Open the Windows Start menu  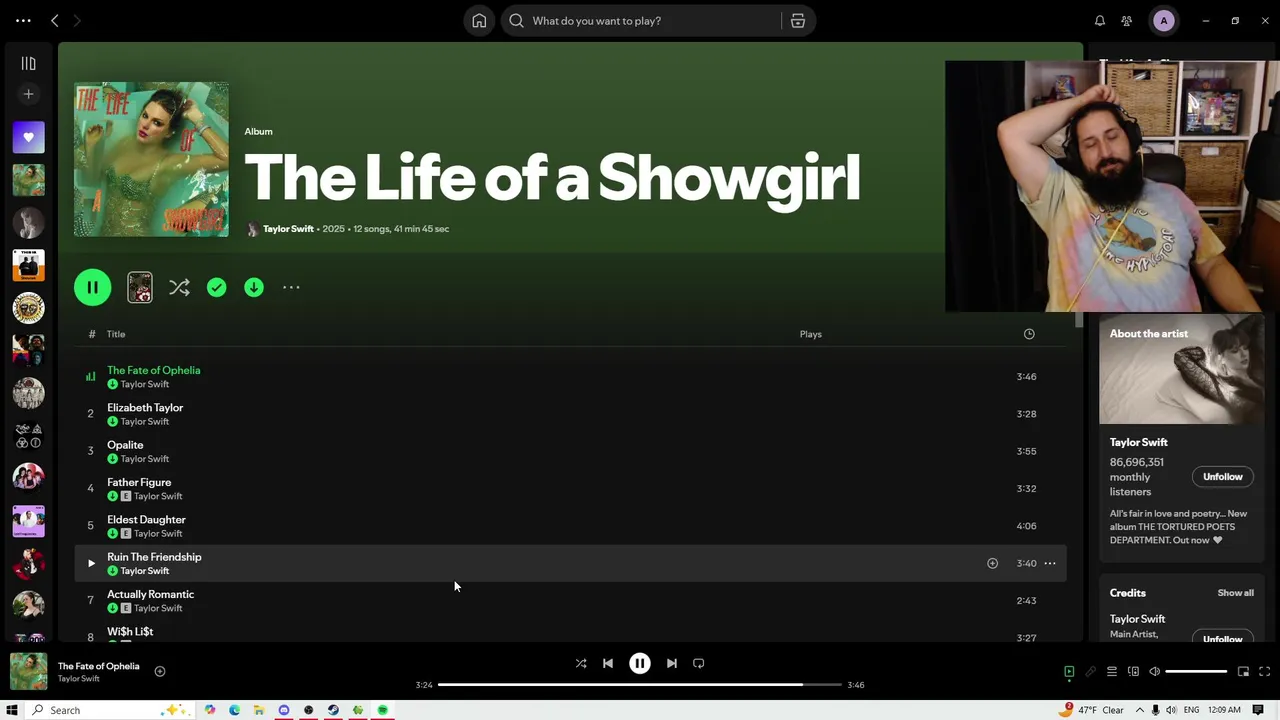tap(12, 710)
